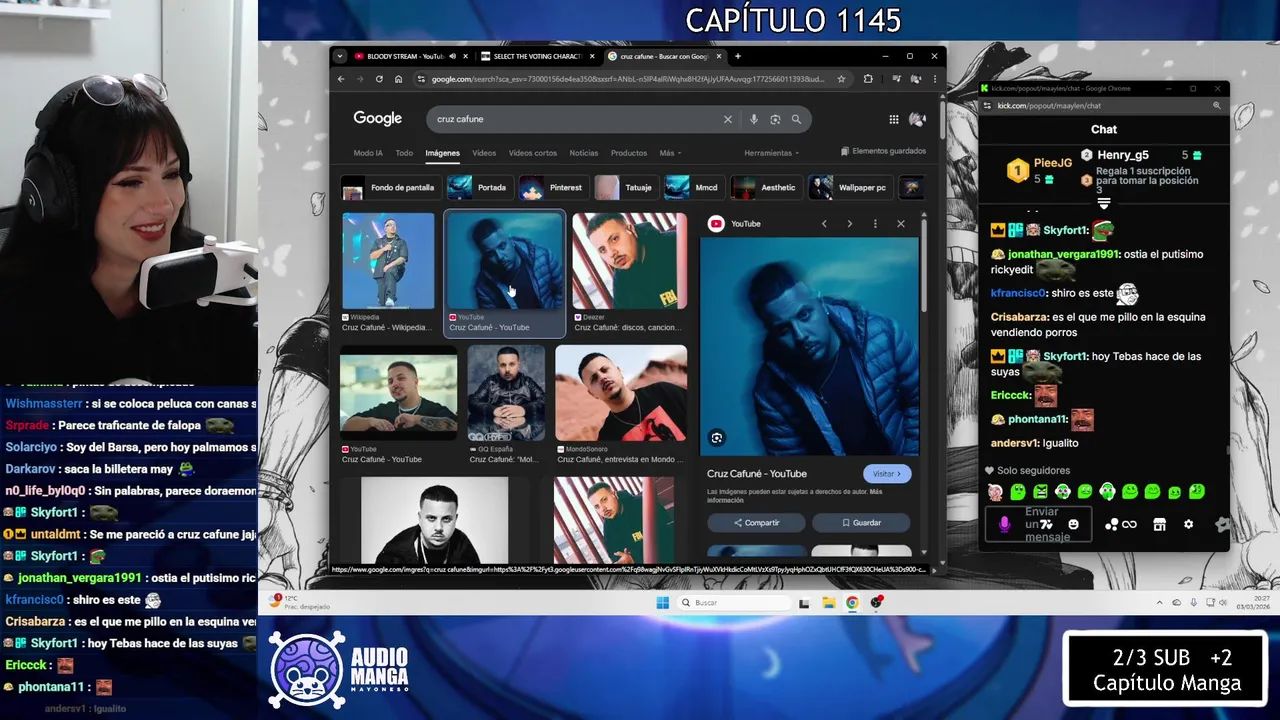Screen dimensions: 1280x720
Task: Click the Compartir button
Action: (757, 522)
